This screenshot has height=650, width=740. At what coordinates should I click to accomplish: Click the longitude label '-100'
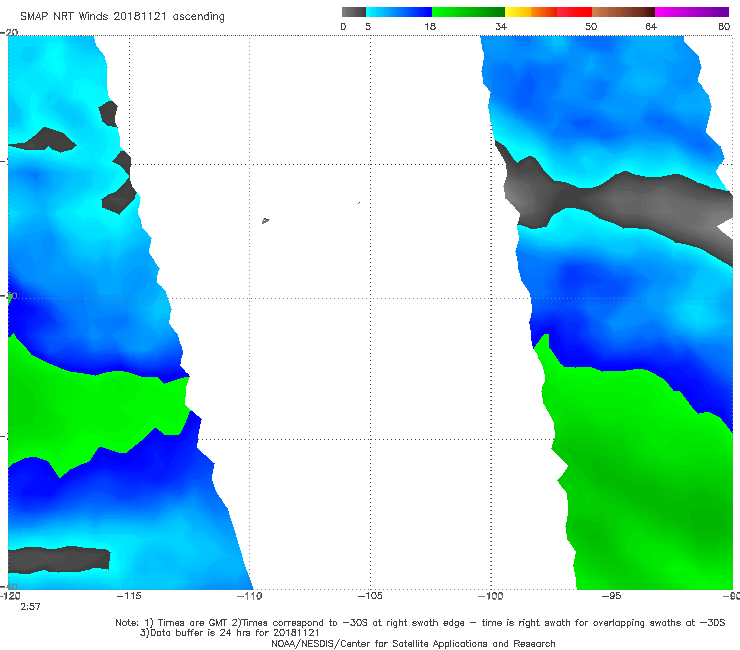click(x=490, y=596)
